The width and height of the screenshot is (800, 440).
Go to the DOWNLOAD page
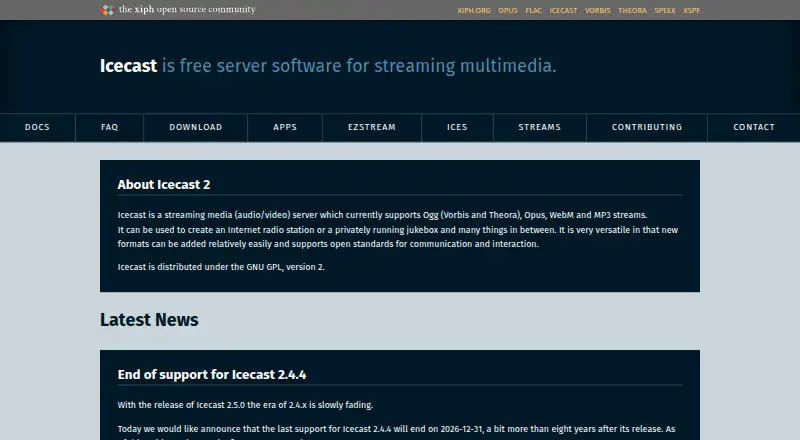(x=195, y=127)
